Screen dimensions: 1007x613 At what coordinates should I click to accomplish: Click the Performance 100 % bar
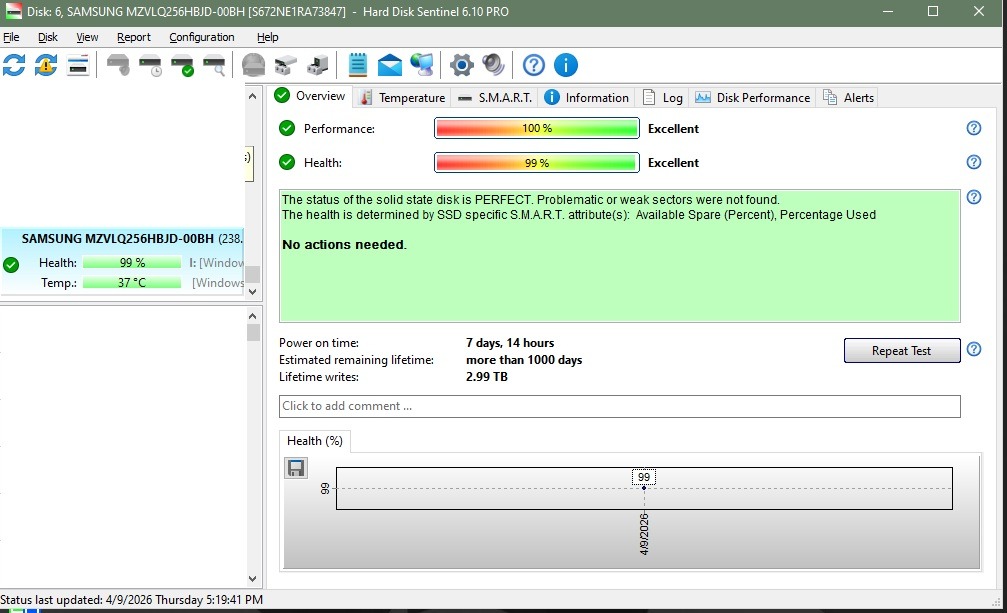[x=537, y=128]
